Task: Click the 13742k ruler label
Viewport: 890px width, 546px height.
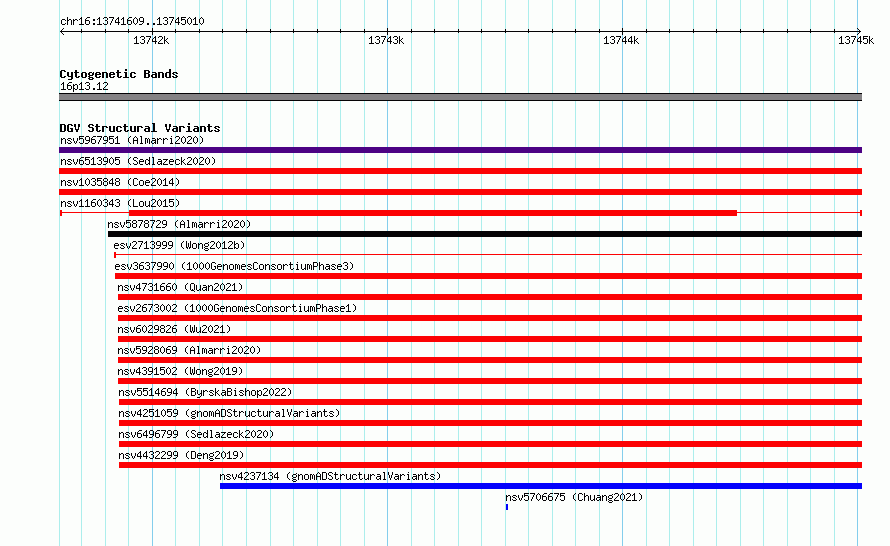Action: click(x=151, y=40)
